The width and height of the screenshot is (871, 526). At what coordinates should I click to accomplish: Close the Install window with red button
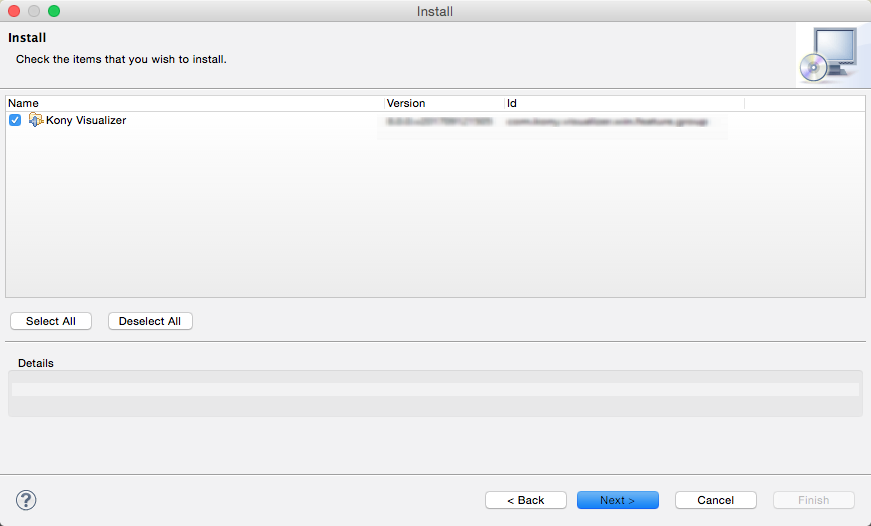[14, 11]
